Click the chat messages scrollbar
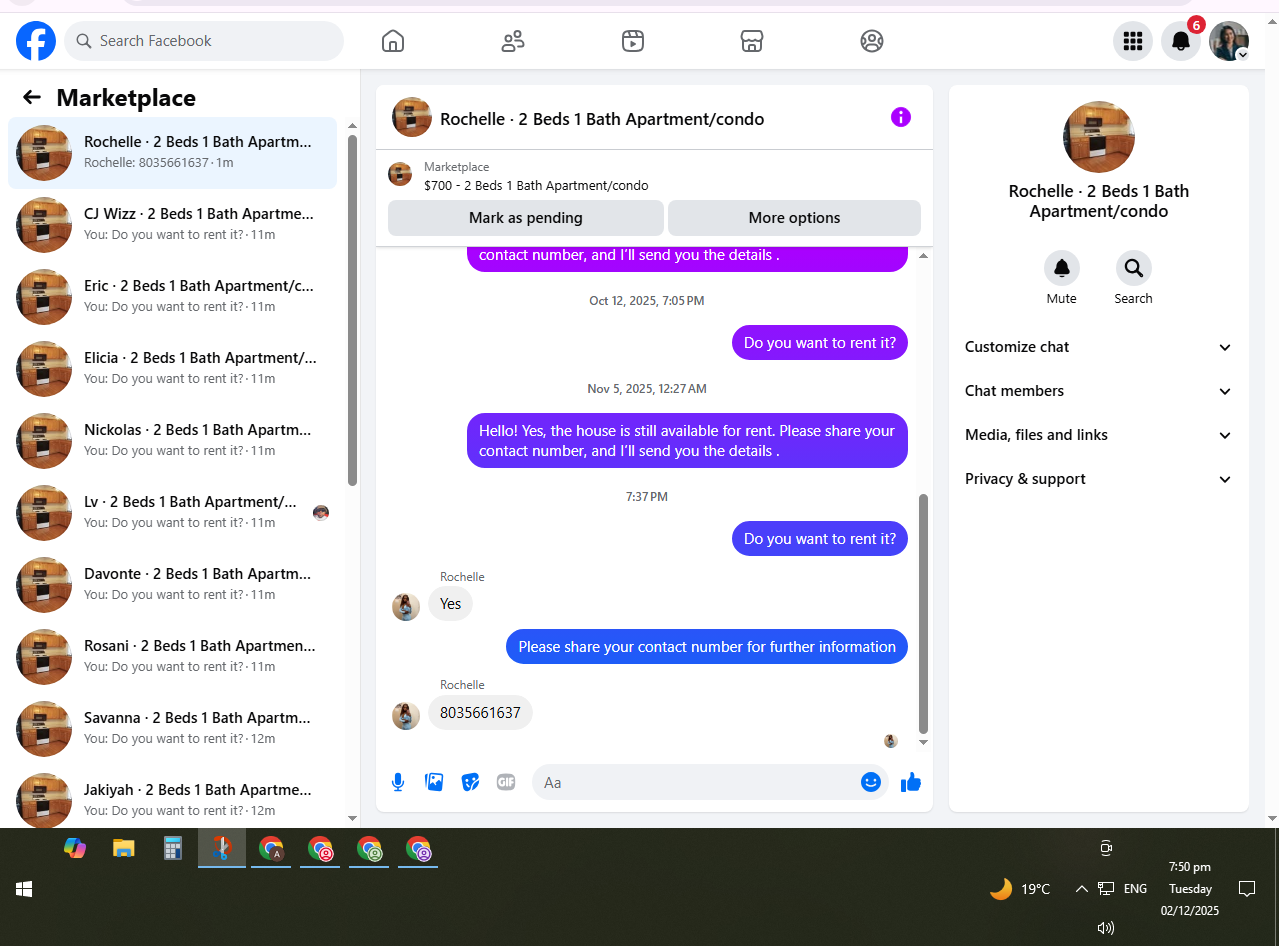 point(923,614)
